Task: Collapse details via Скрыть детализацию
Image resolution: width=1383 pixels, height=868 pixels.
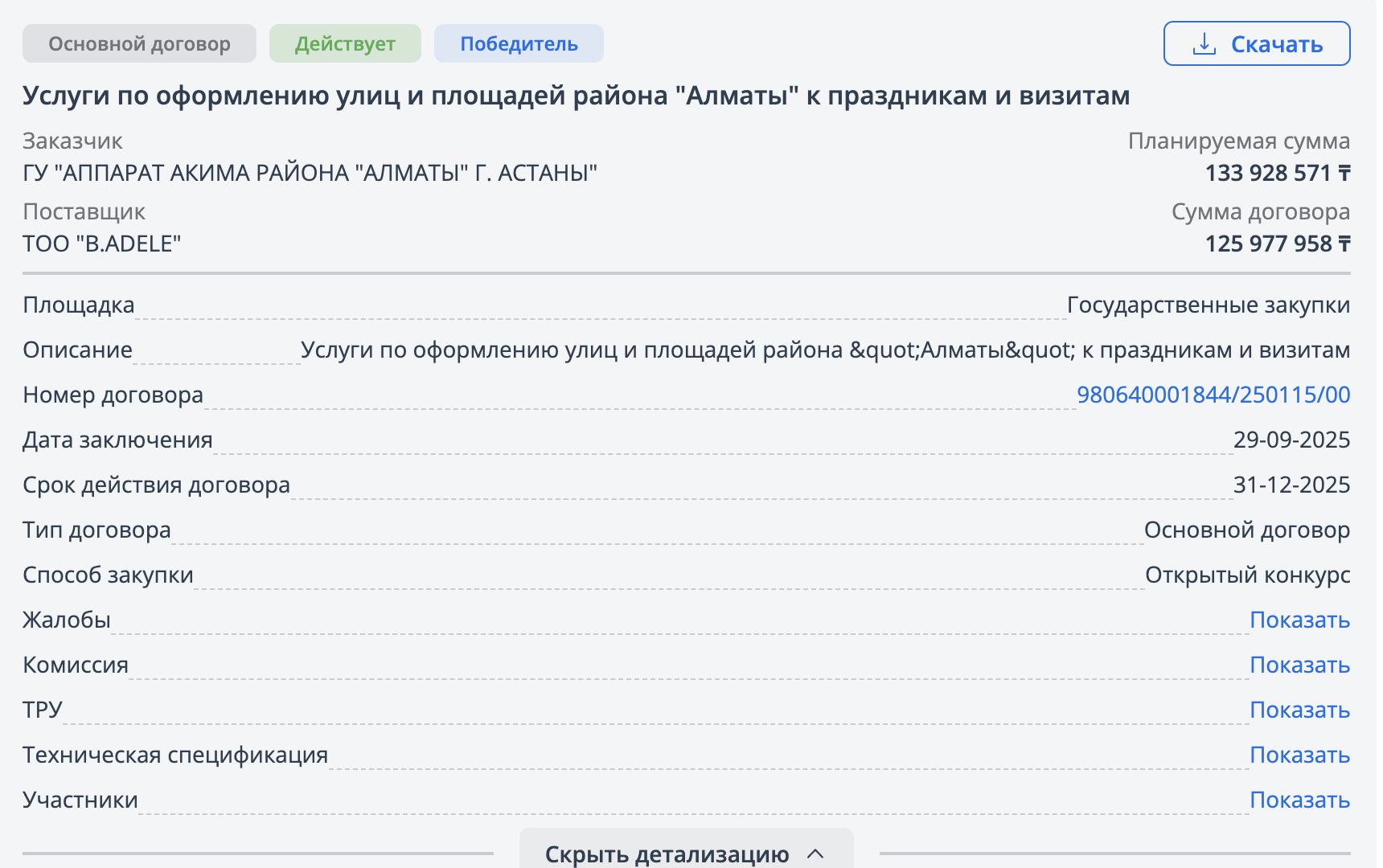Action: tap(667, 854)
